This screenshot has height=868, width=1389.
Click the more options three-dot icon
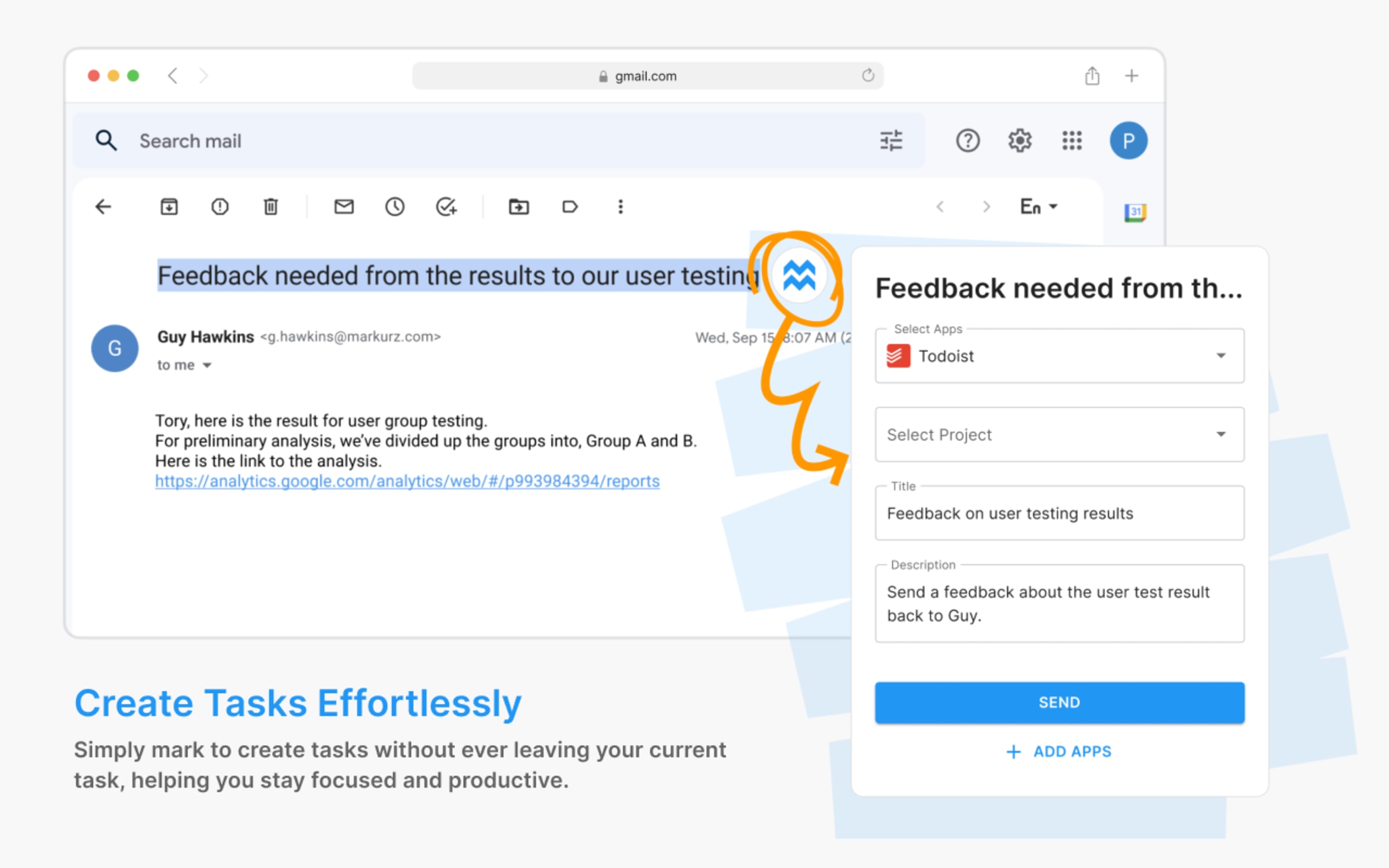[620, 207]
